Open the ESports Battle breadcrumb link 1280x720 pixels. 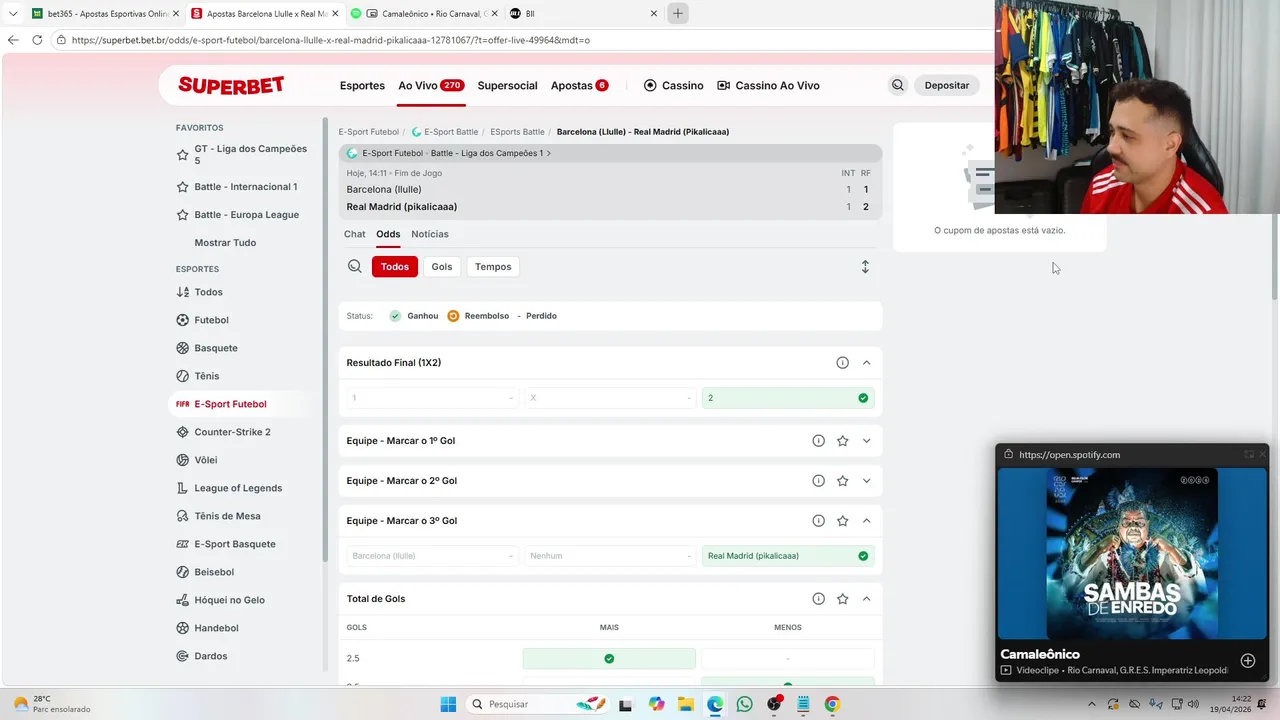coord(517,132)
